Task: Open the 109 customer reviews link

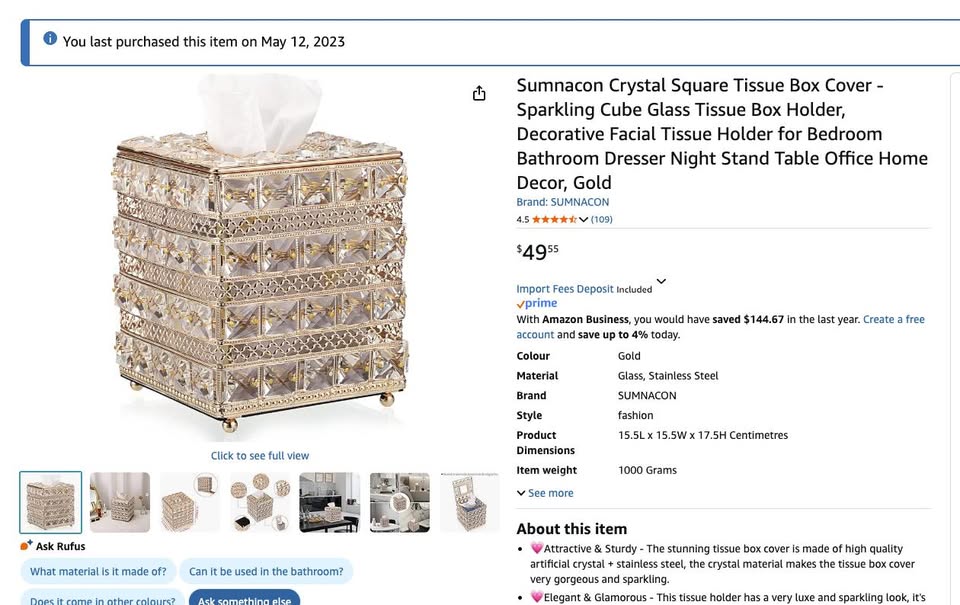Action: pyautogui.click(x=602, y=219)
